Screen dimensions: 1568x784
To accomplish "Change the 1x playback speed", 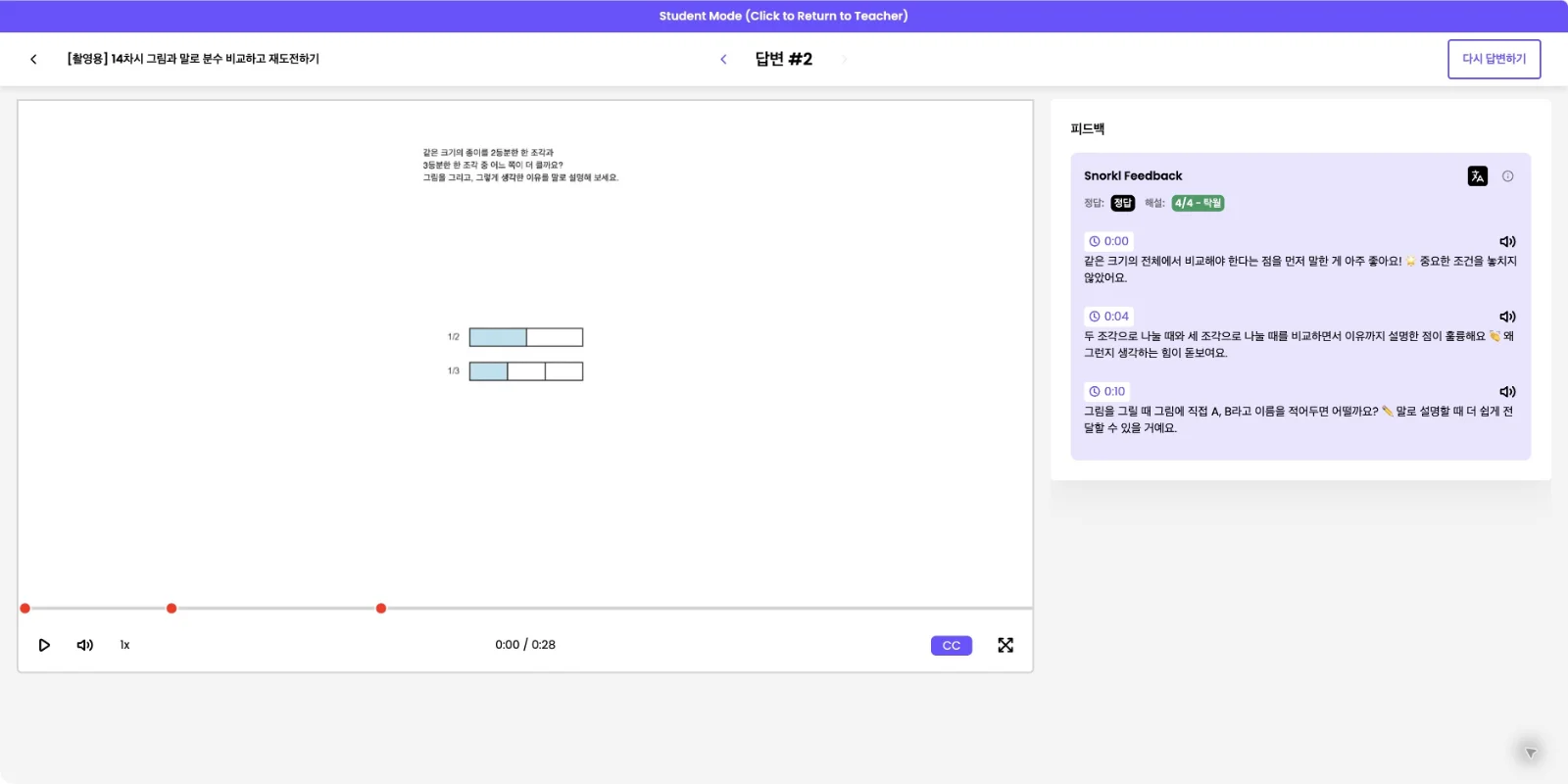I will click(124, 645).
